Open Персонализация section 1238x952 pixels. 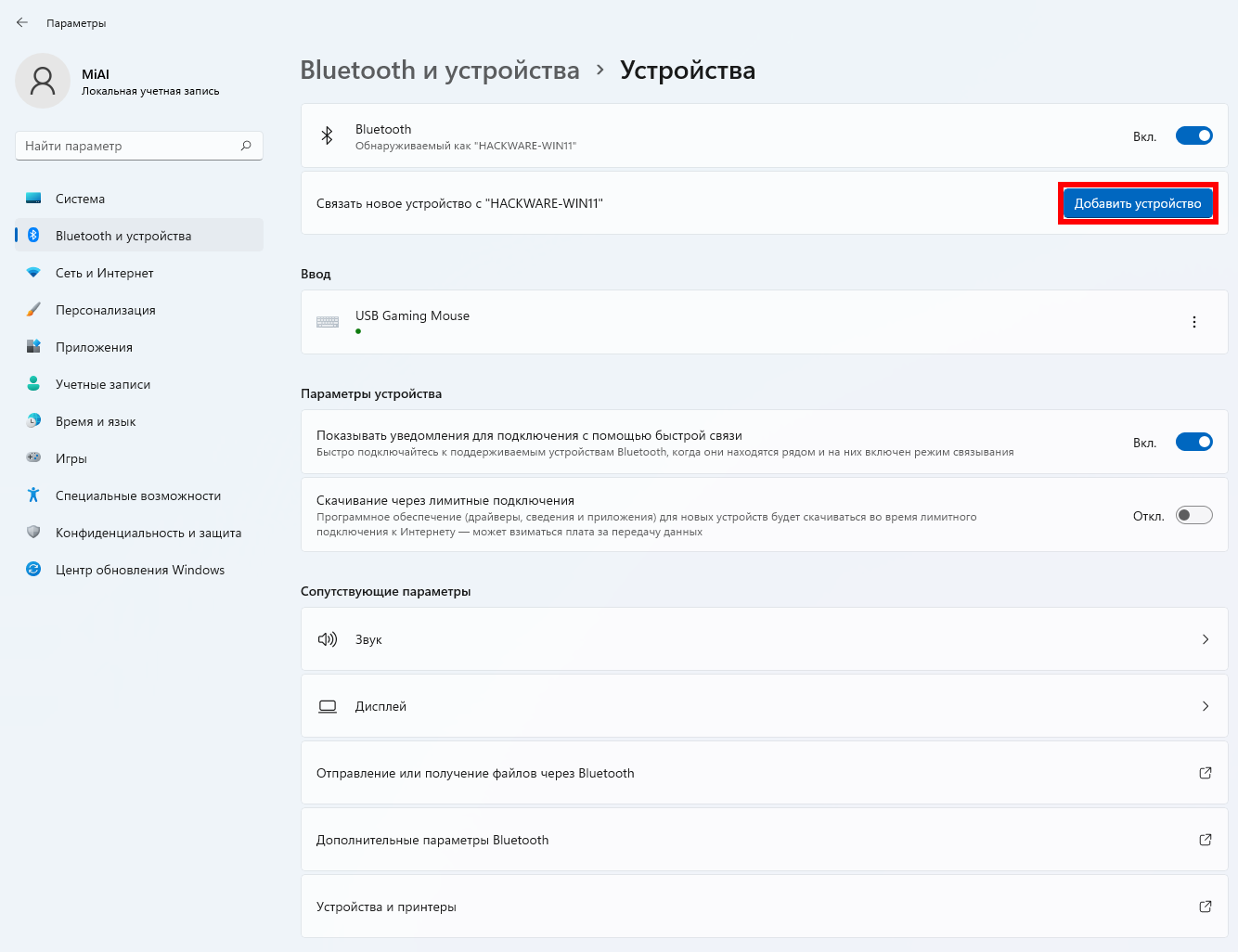click(x=139, y=310)
